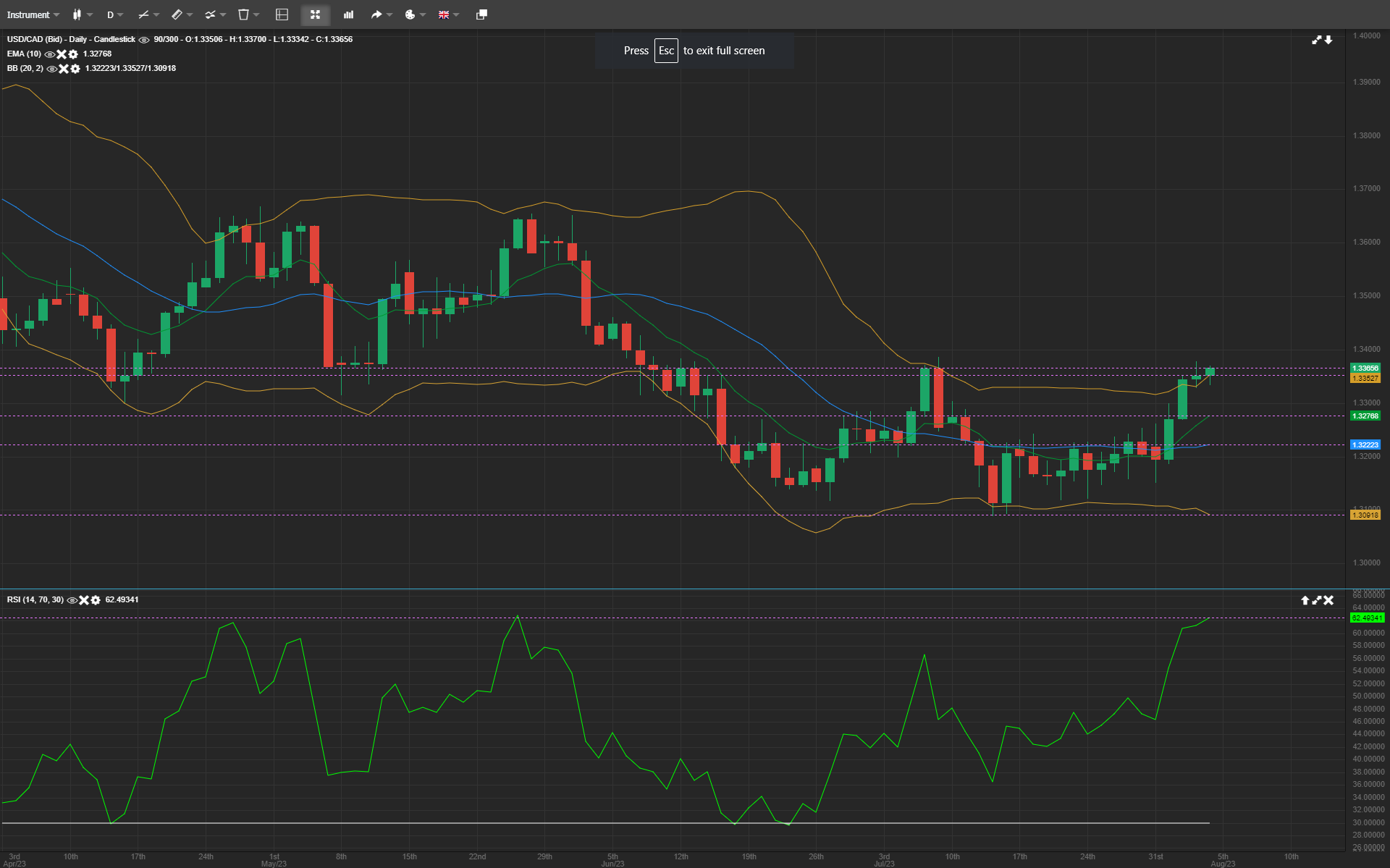The width and height of the screenshot is (1390, 868).
Task: Toggle visibility of the EMA (10) indicator
Action: coord(49,54)
